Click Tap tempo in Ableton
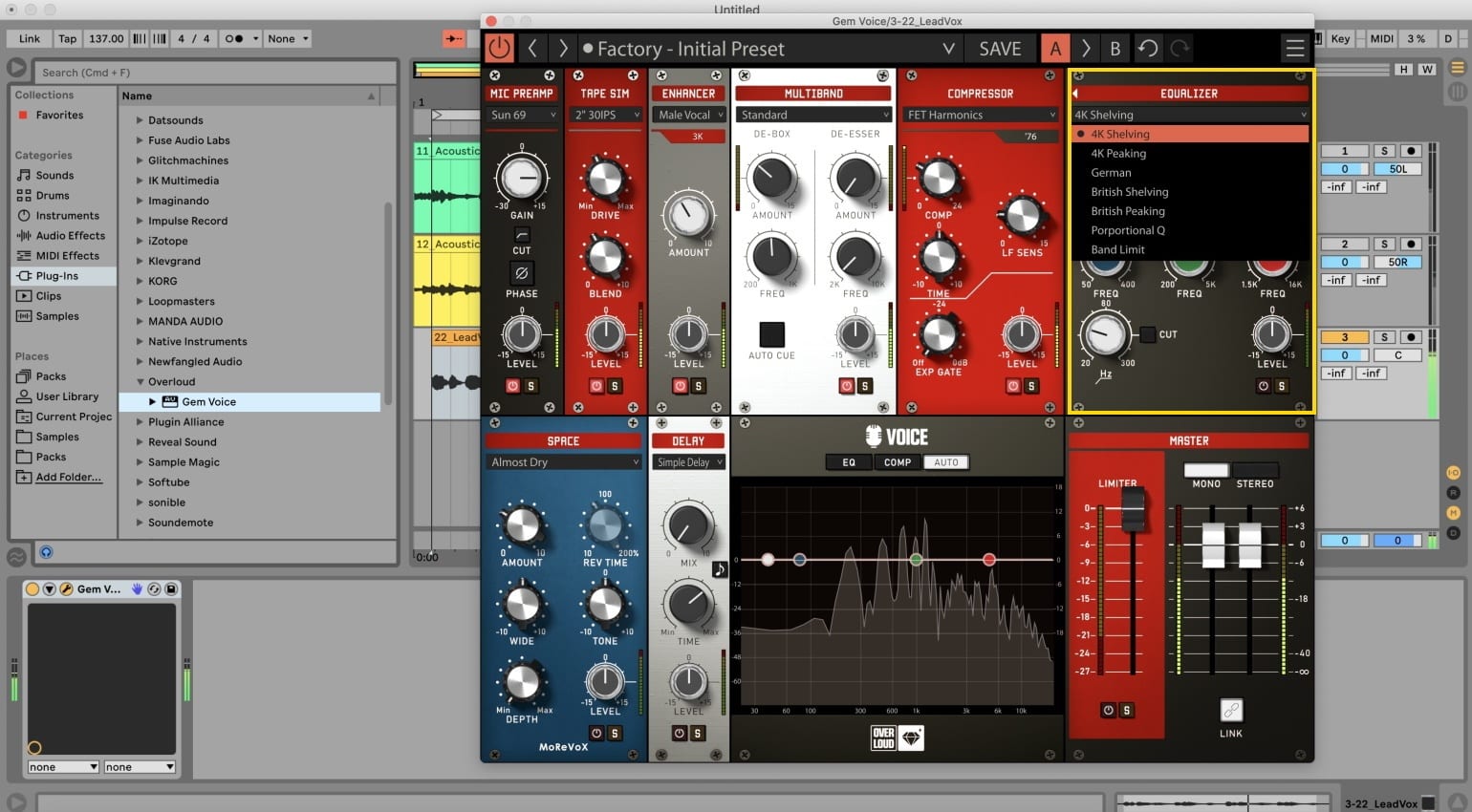The image size is (1472, 812). coord(67,39)
